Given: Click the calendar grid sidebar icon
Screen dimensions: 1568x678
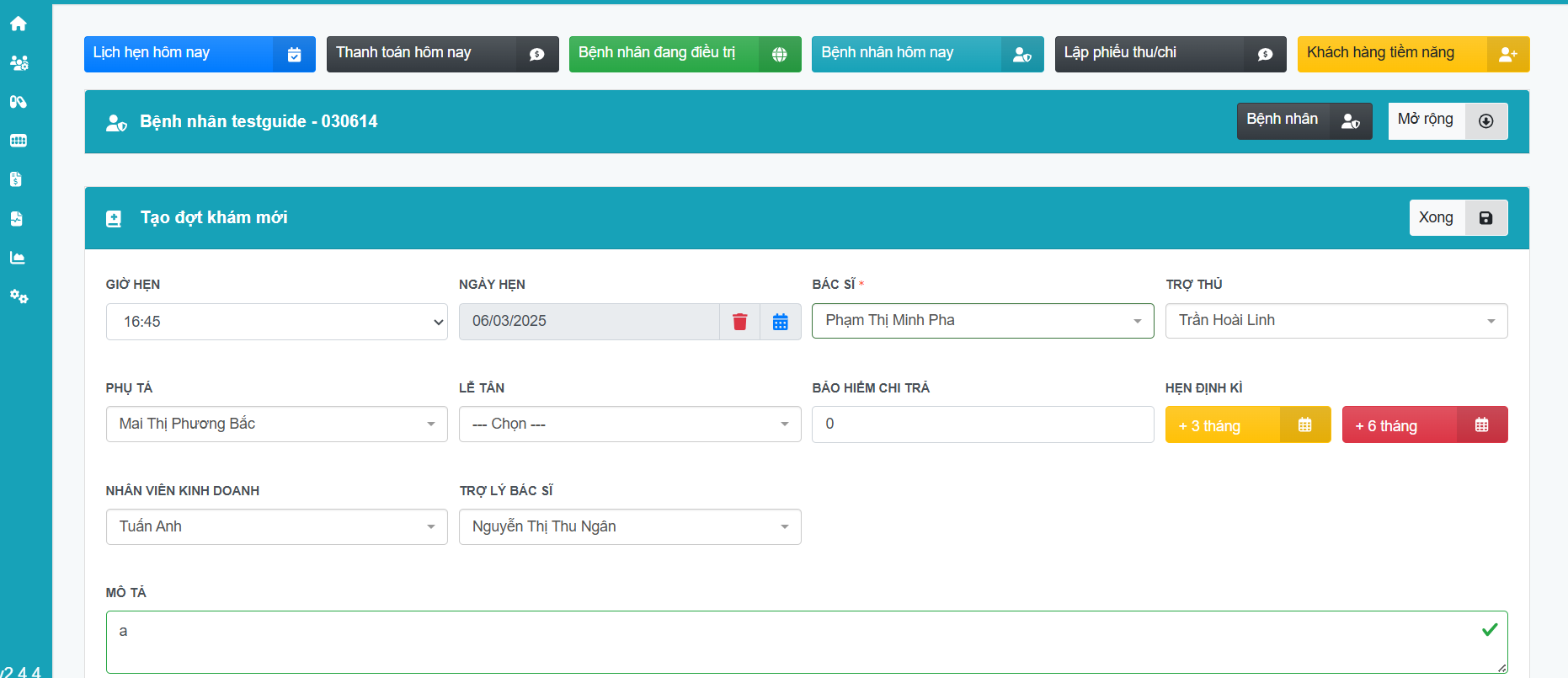Looking at the screenshot, I should pyautogui.click(x=19, y=141).
